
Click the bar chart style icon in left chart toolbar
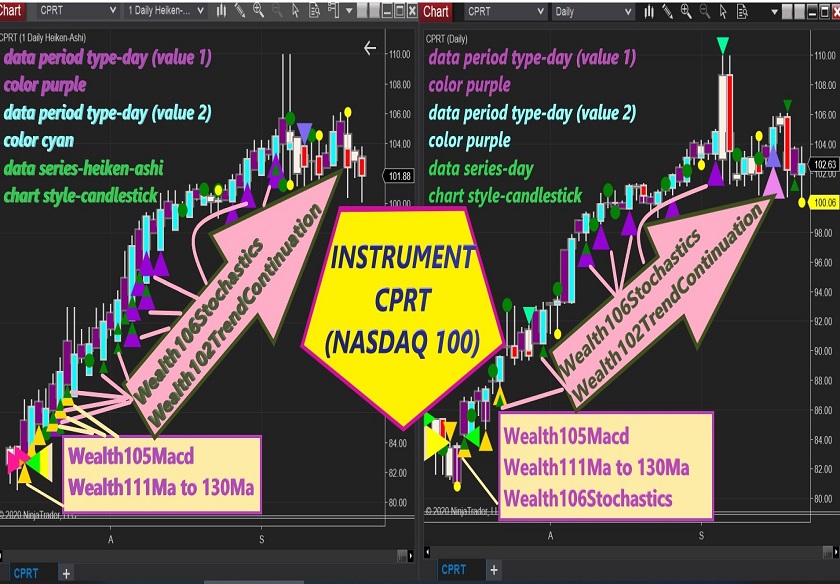(x=220, y=11)
